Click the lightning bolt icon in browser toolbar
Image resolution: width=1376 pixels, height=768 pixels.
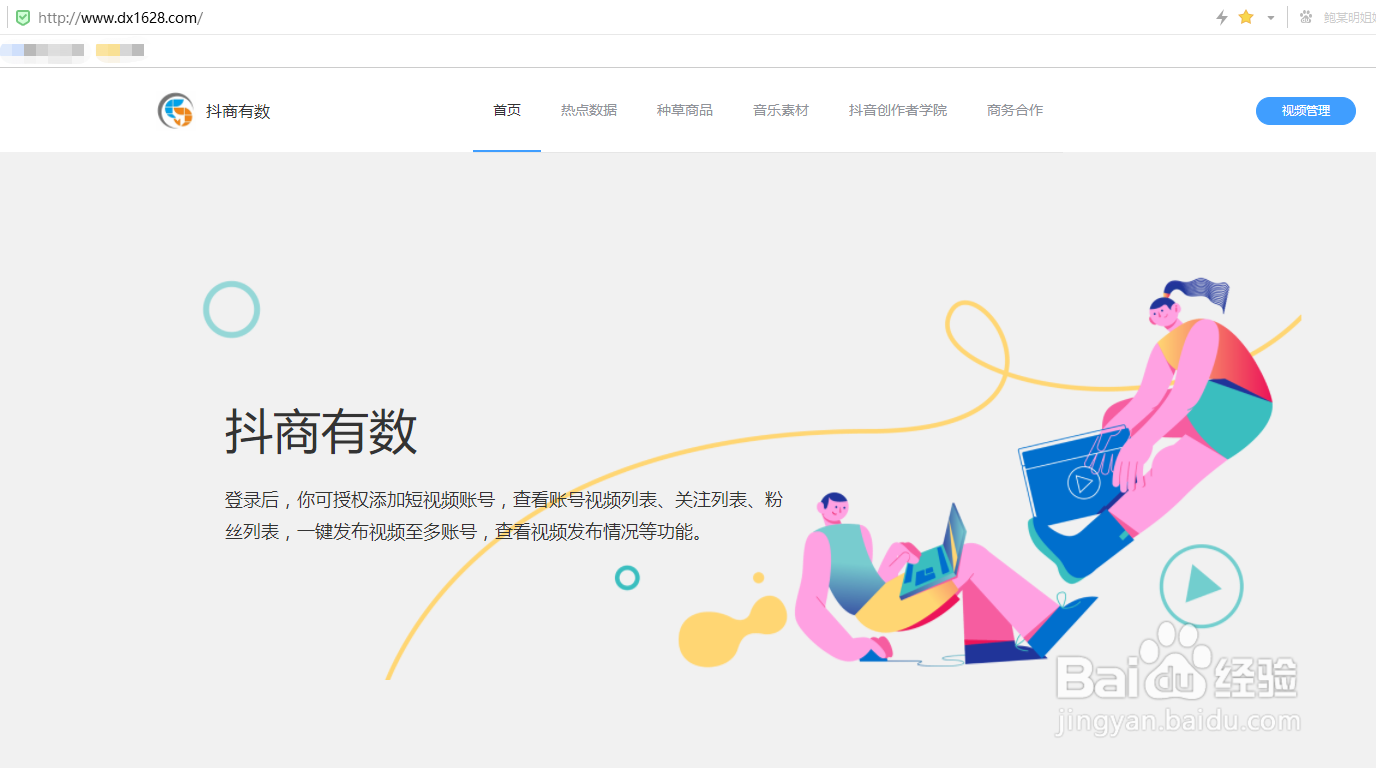point(1221,17)
